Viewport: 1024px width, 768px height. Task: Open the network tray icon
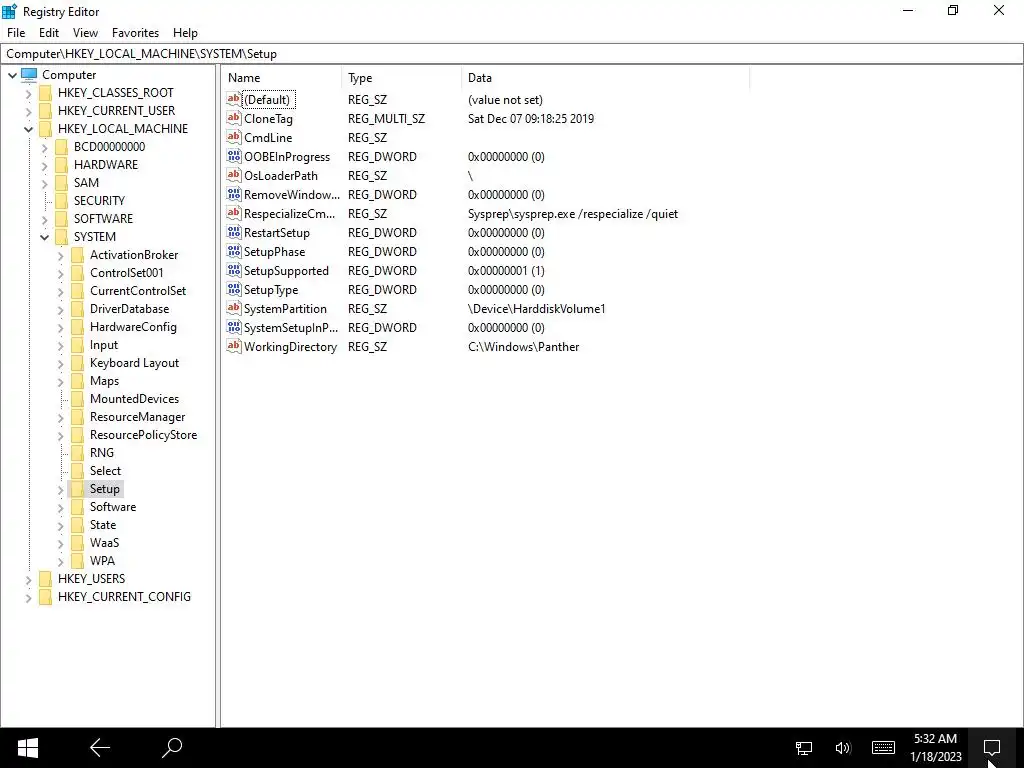[x=804, y=748]
